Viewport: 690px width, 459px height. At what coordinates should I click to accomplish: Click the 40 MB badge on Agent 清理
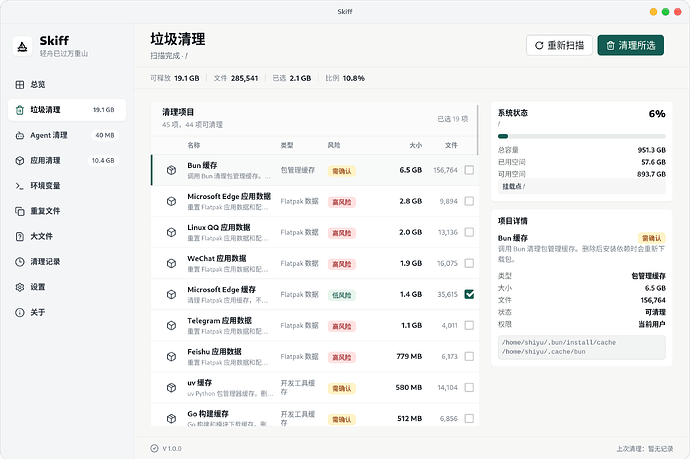[x=105, y=135]
